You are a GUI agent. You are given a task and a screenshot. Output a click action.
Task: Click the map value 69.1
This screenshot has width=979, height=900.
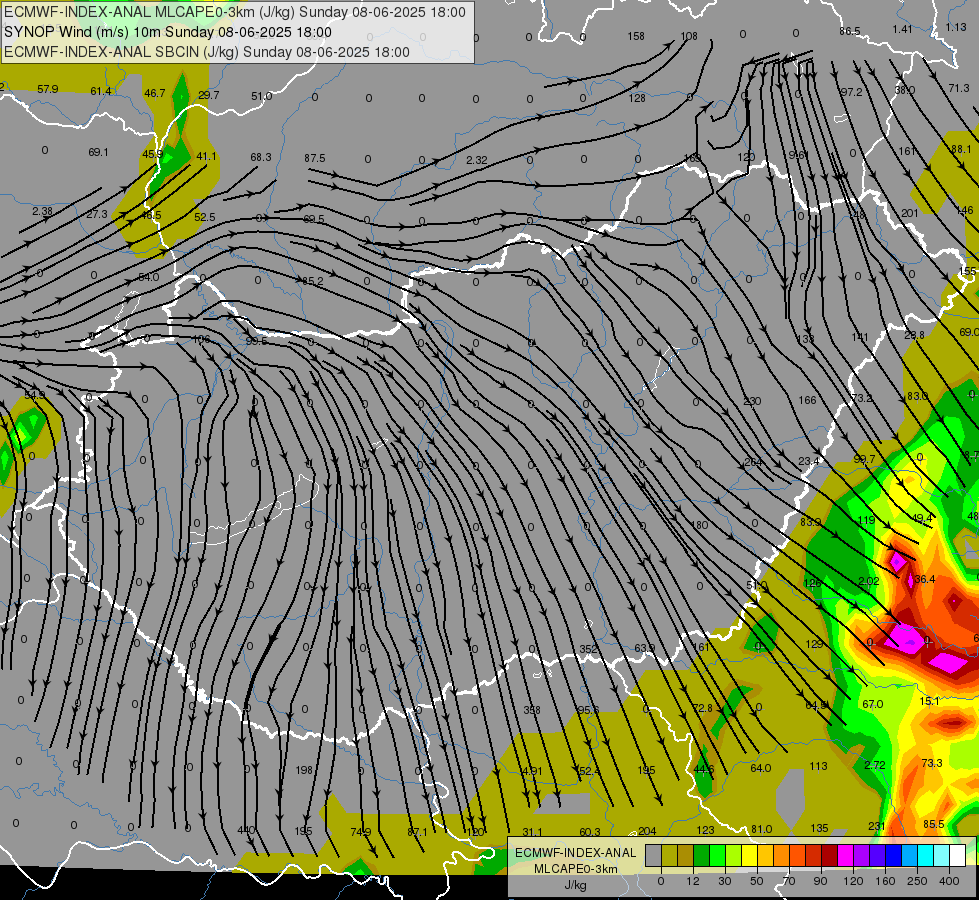98,152
